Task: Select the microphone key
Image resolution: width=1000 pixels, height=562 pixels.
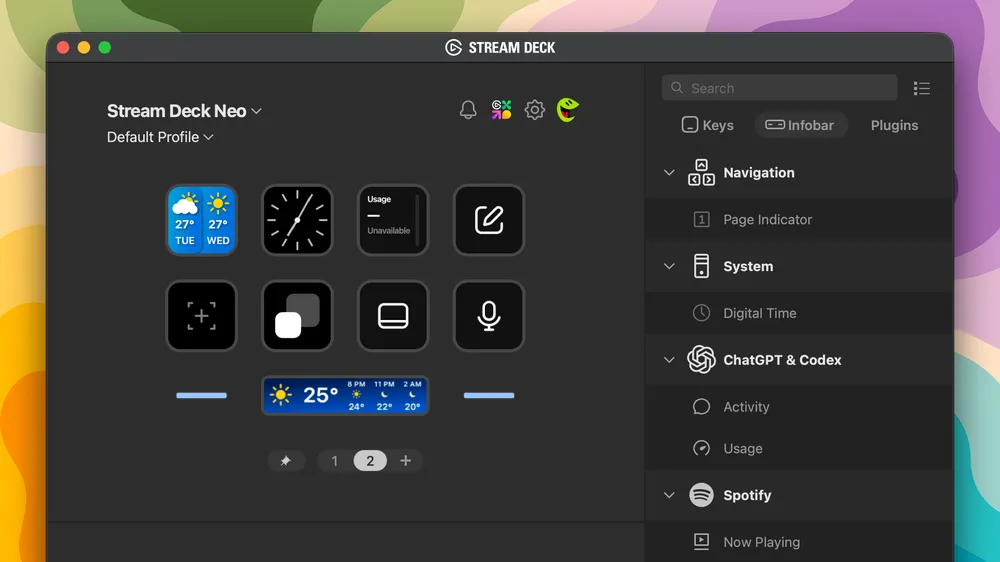Action: (489, 316)
